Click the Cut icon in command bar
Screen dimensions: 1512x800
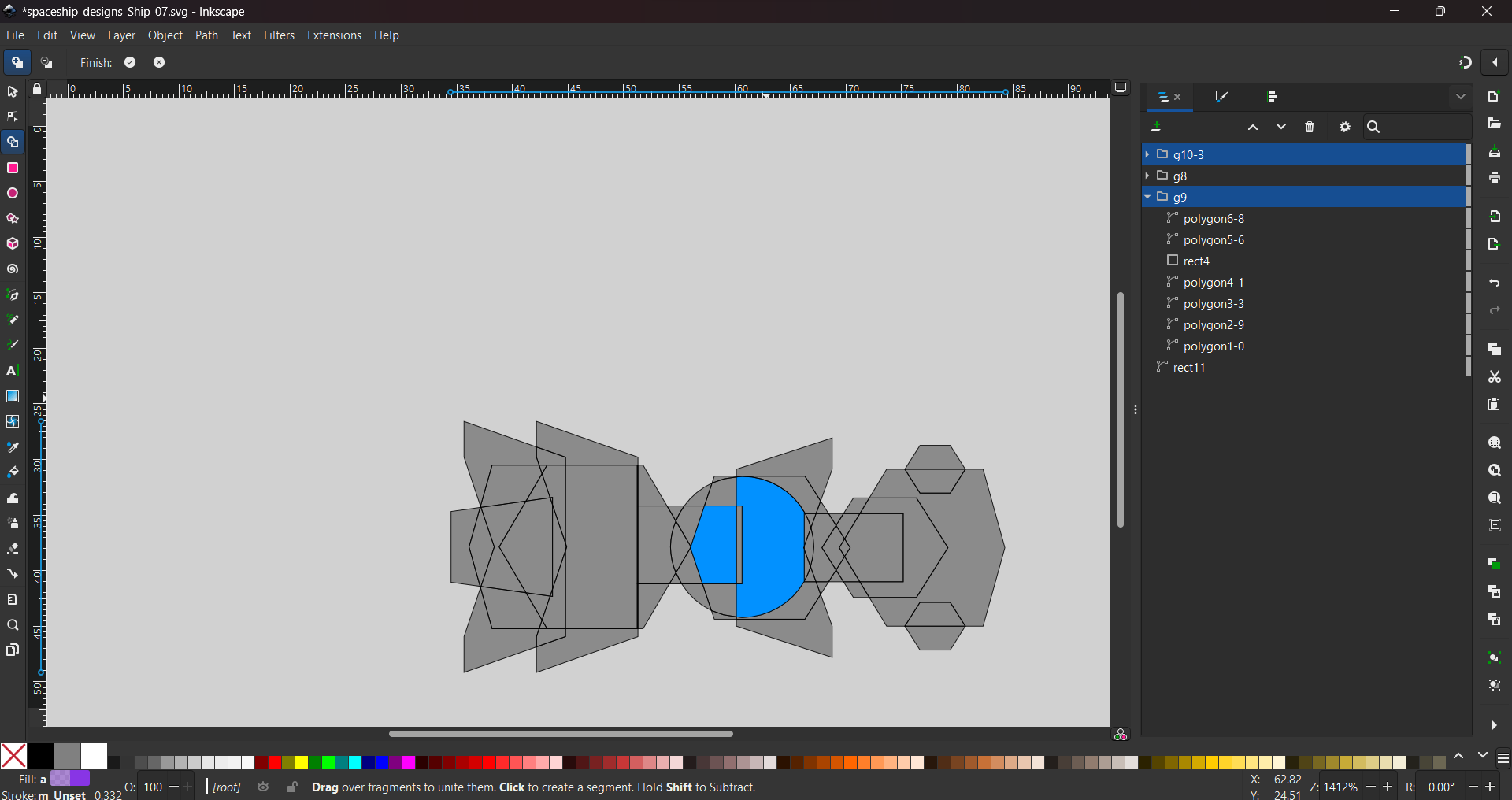pyautogui.click(x=1495, y=377)
